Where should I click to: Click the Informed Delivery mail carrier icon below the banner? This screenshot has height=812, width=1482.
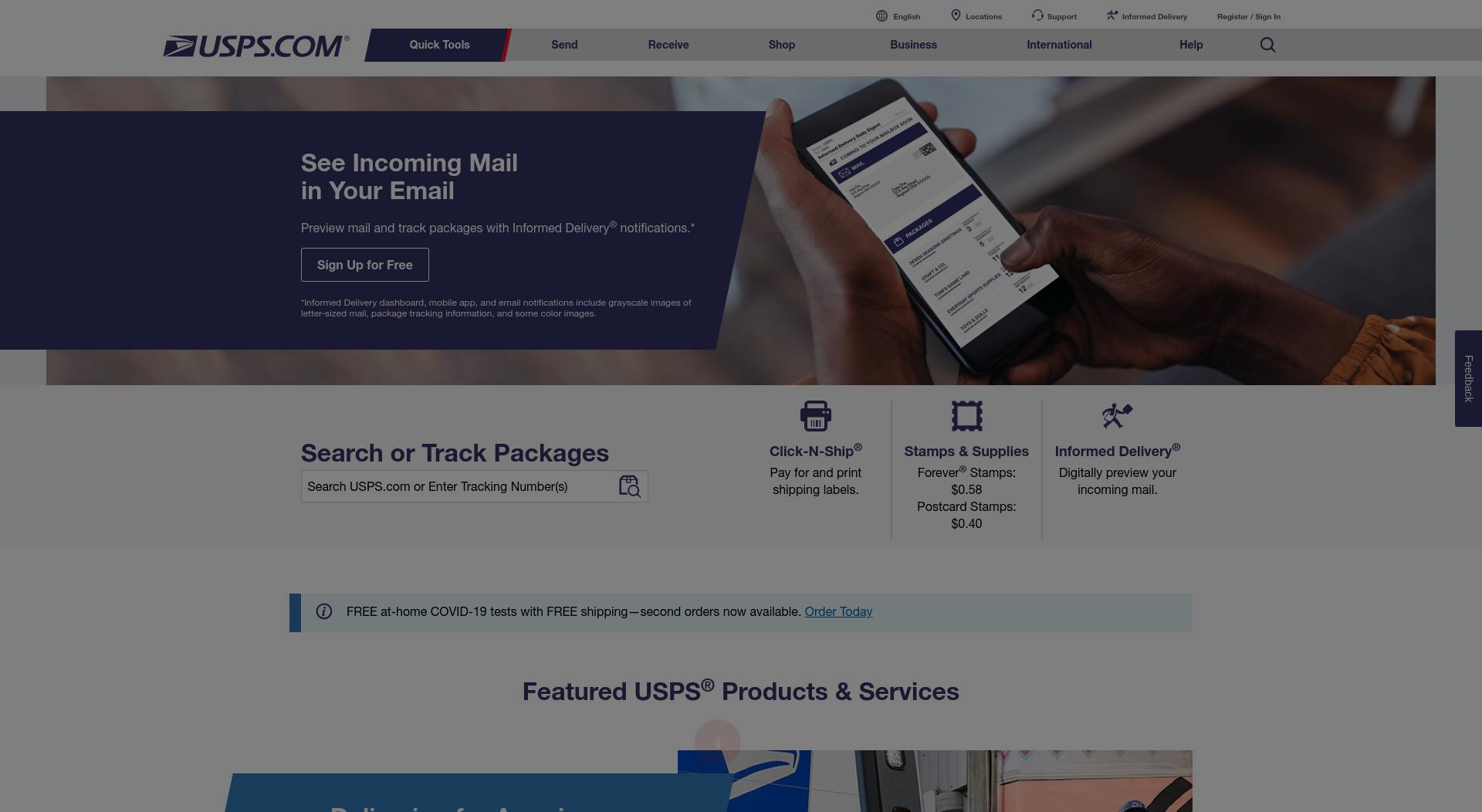(1117, 416)
